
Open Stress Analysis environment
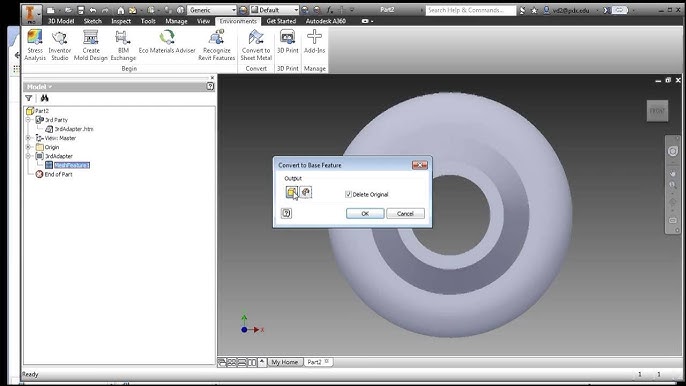pos(35,45)
